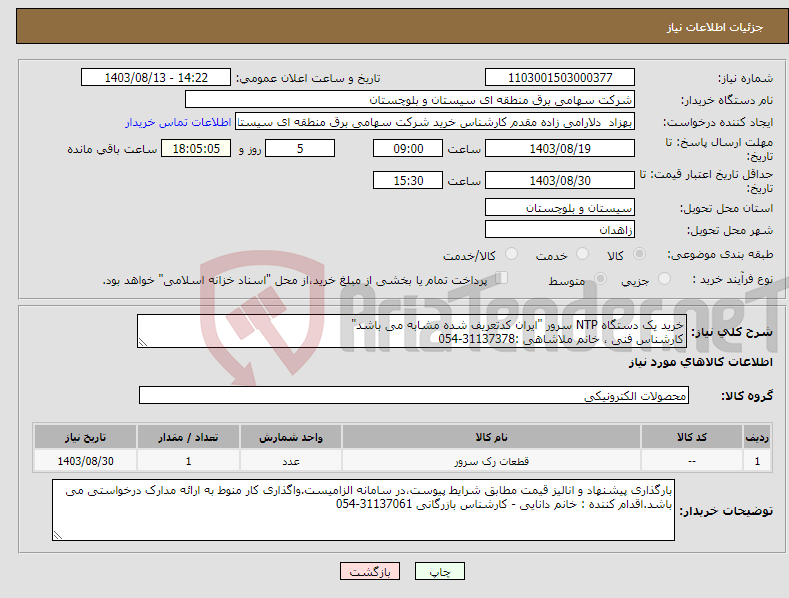
Task: Click the کد کالا column header
Action: [x=692, y=437]
